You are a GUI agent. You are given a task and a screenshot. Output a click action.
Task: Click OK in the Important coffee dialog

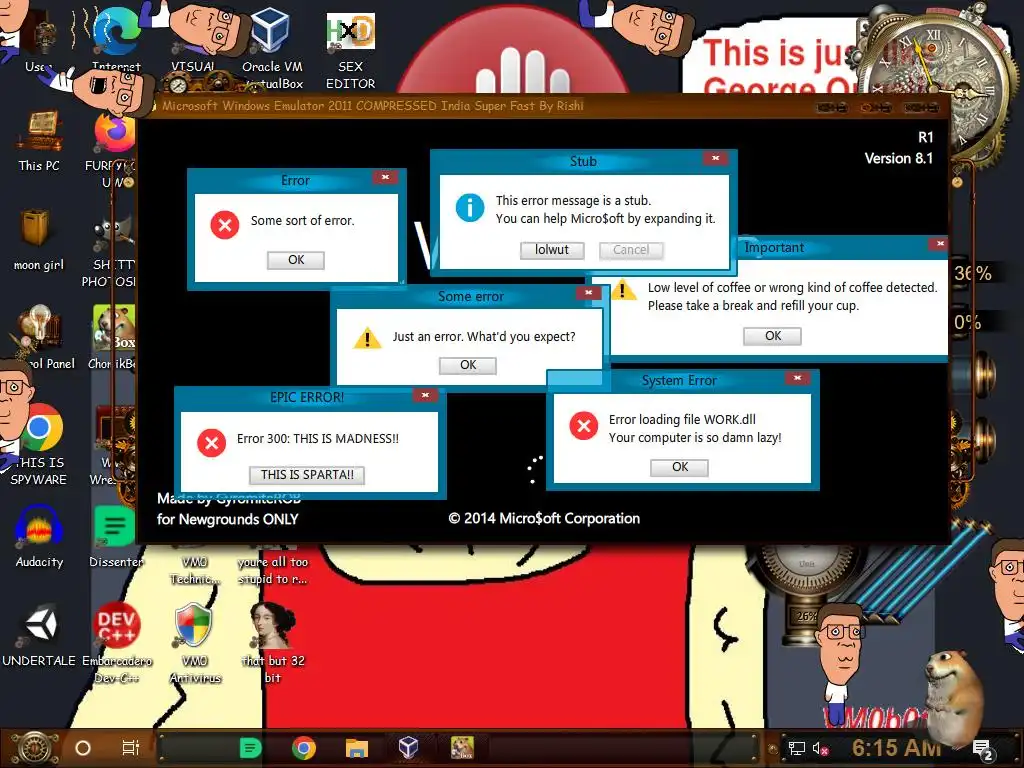(x=773, y=336)
